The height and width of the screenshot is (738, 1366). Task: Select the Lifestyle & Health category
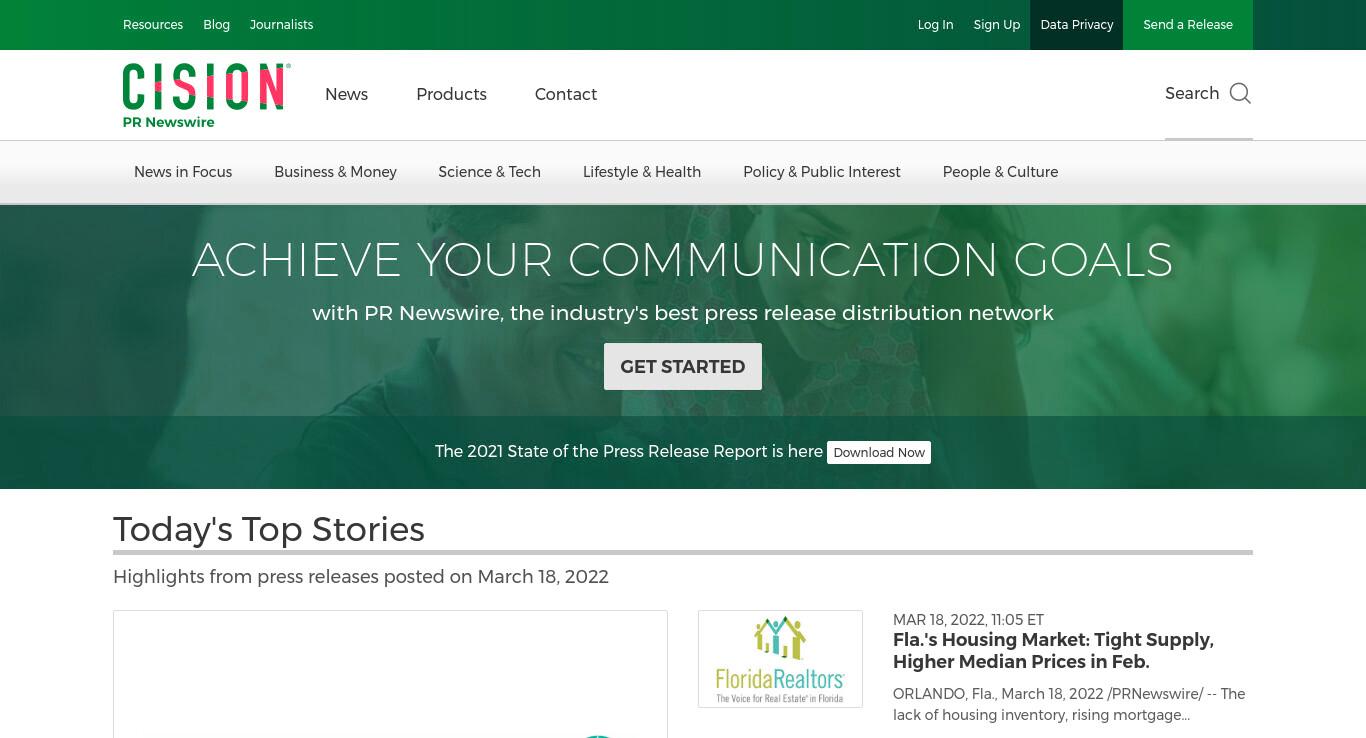[x=642, y=172]
